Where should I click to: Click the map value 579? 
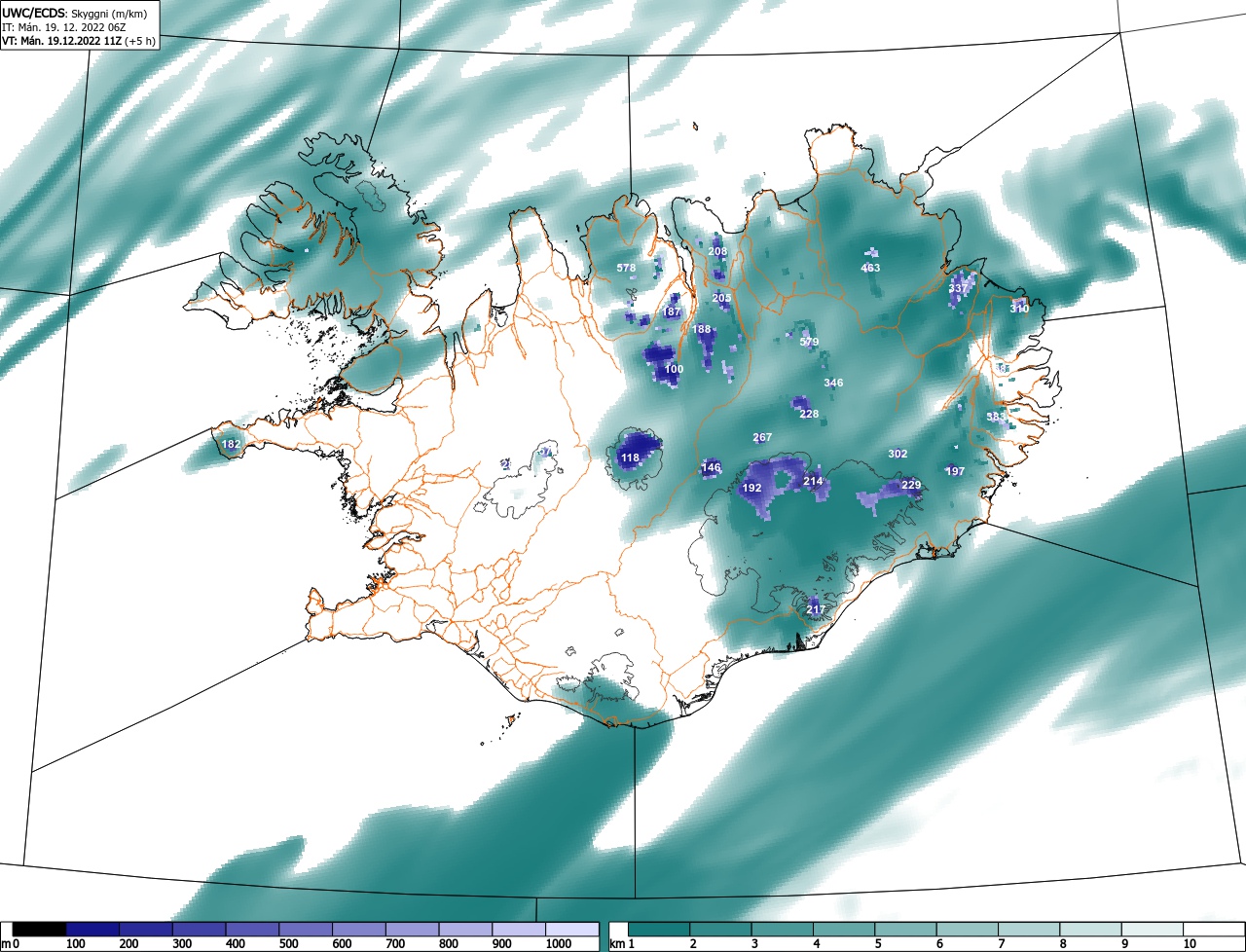[x=809, y=342]
